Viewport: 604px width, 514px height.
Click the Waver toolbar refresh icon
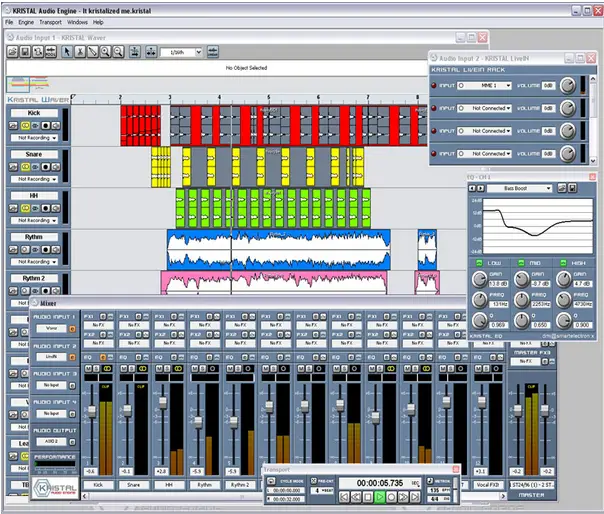click(x=38, y=52)
